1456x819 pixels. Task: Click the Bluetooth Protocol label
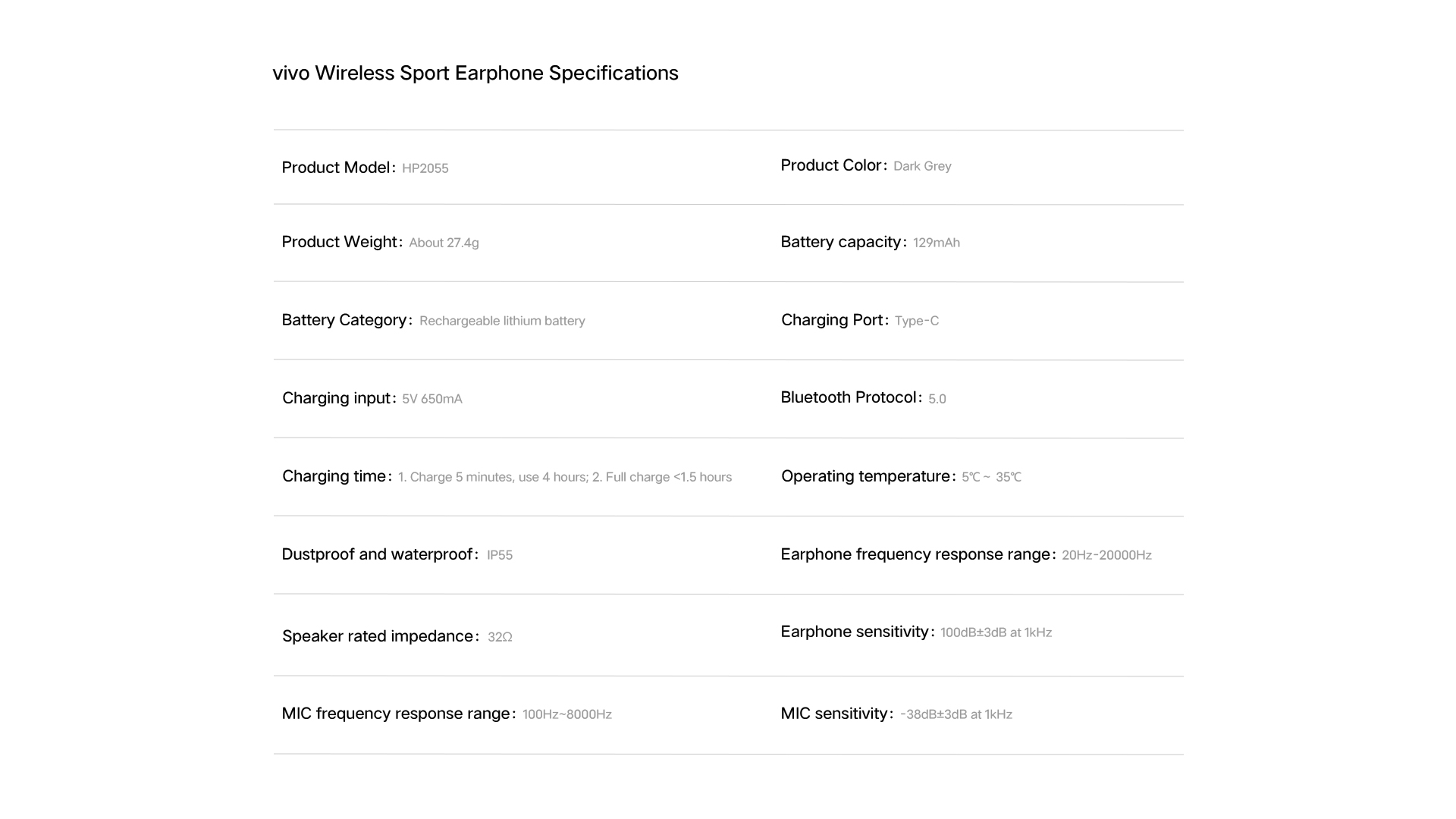coord(849,397)
